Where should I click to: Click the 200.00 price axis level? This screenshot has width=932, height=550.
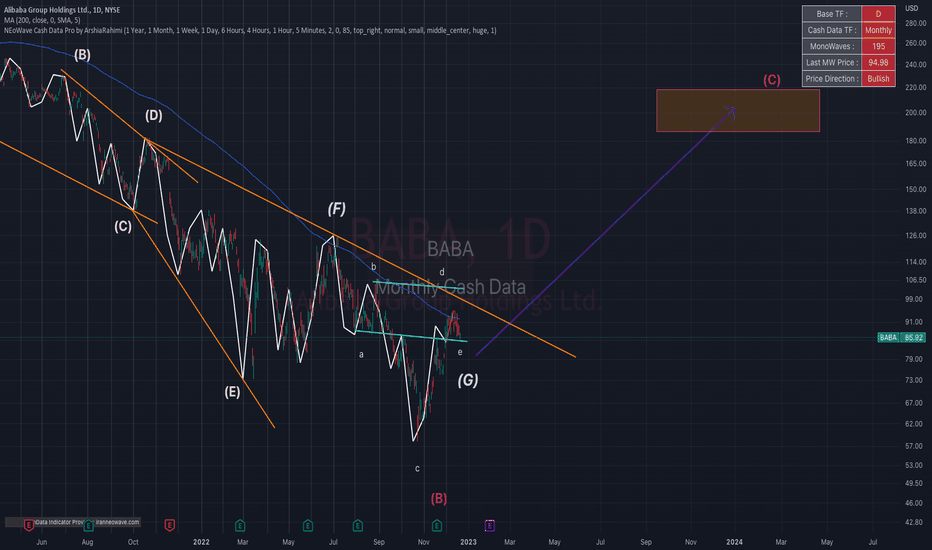[915, 112]
